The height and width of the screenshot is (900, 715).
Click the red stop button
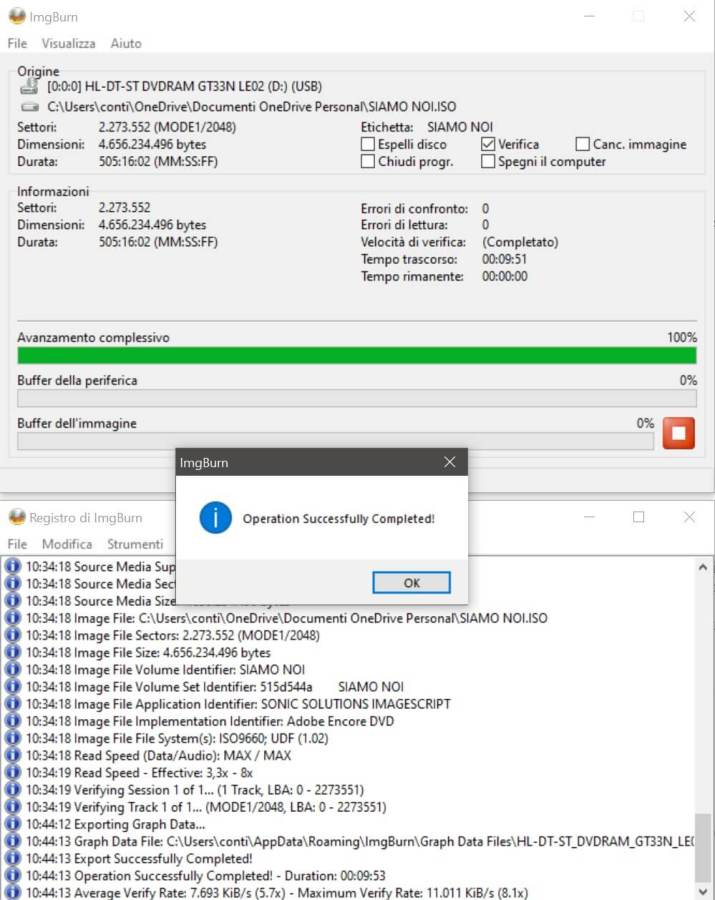click(x=678, y=433)
